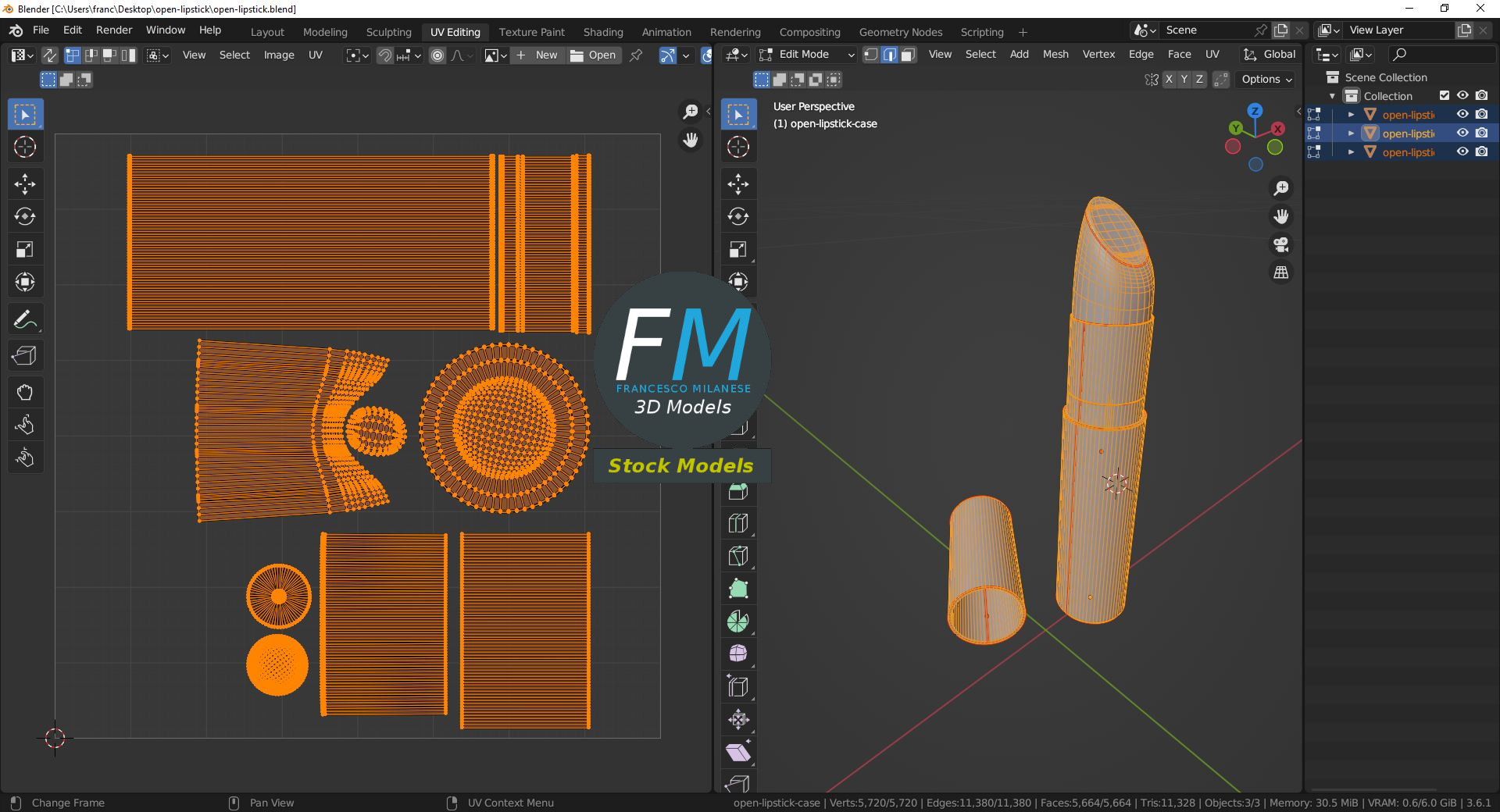Image resolution: width=1500 pixels, height=812 pixels.
Task: Click the outliner search field
Action: coord(1441,55)
